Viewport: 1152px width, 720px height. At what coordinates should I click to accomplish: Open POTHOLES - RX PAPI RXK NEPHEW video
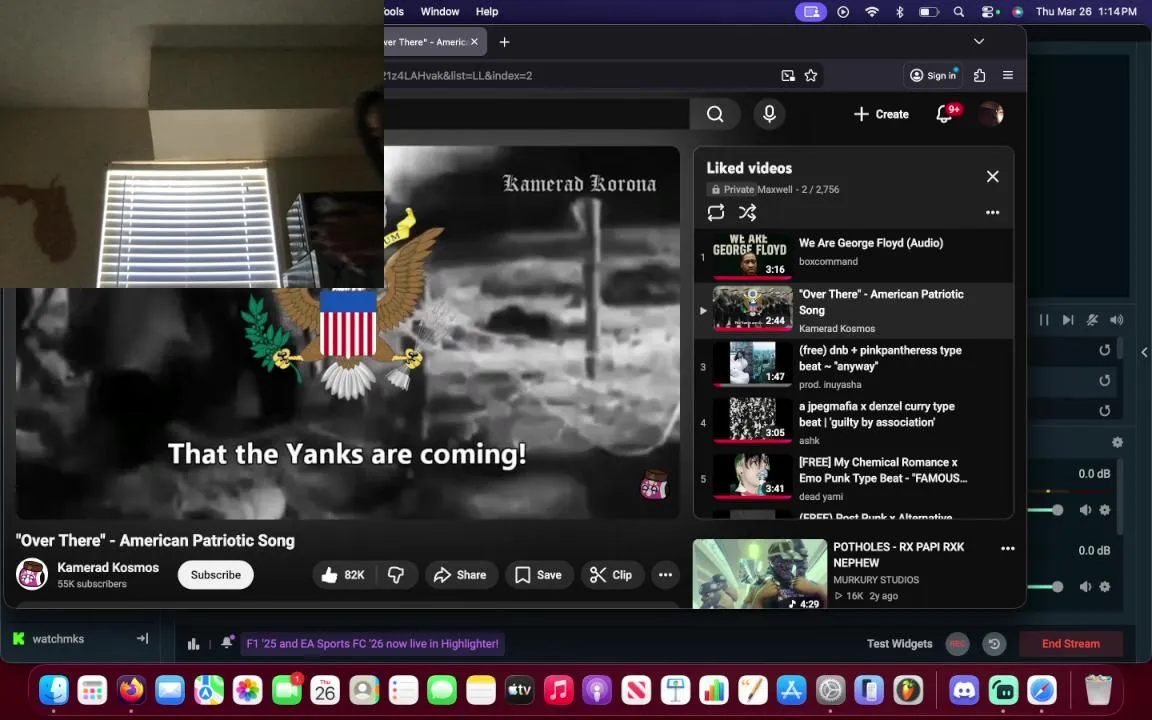(760, 573)
